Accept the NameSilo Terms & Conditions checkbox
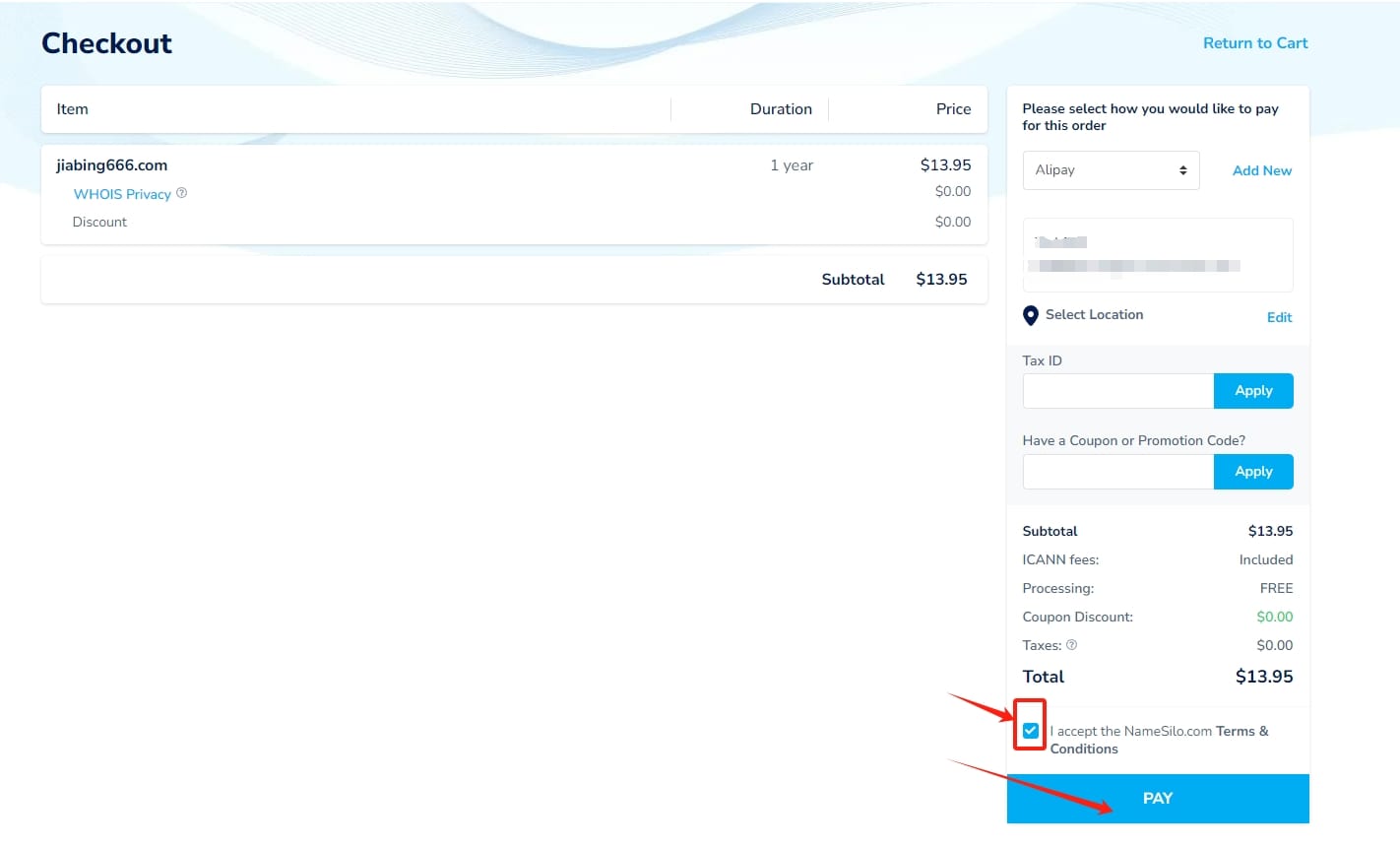Screen dimensions: 1400x847 tap(1030, 731)
